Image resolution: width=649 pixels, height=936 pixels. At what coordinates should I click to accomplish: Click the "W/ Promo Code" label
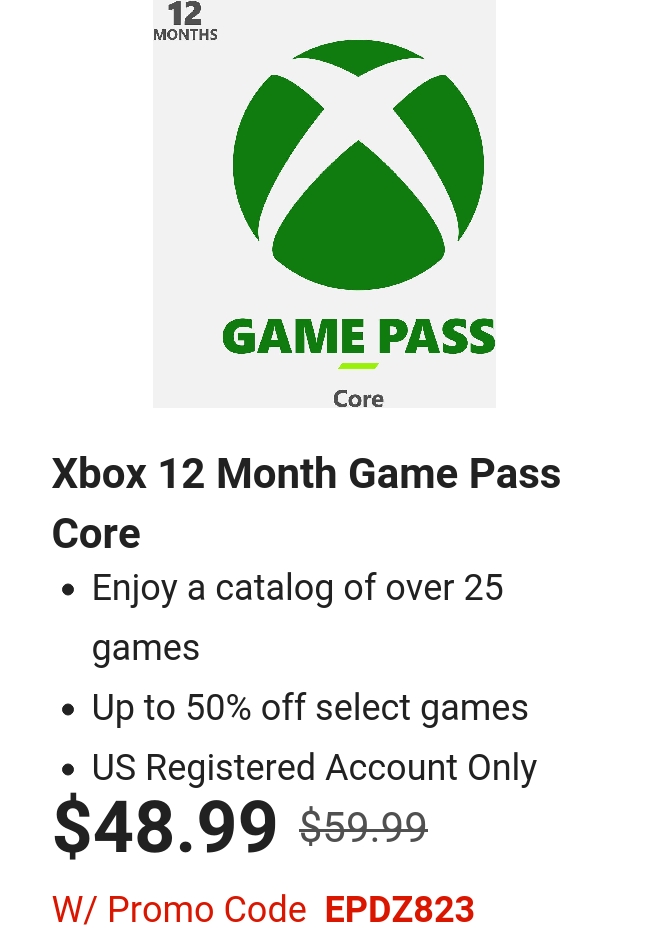179,910
